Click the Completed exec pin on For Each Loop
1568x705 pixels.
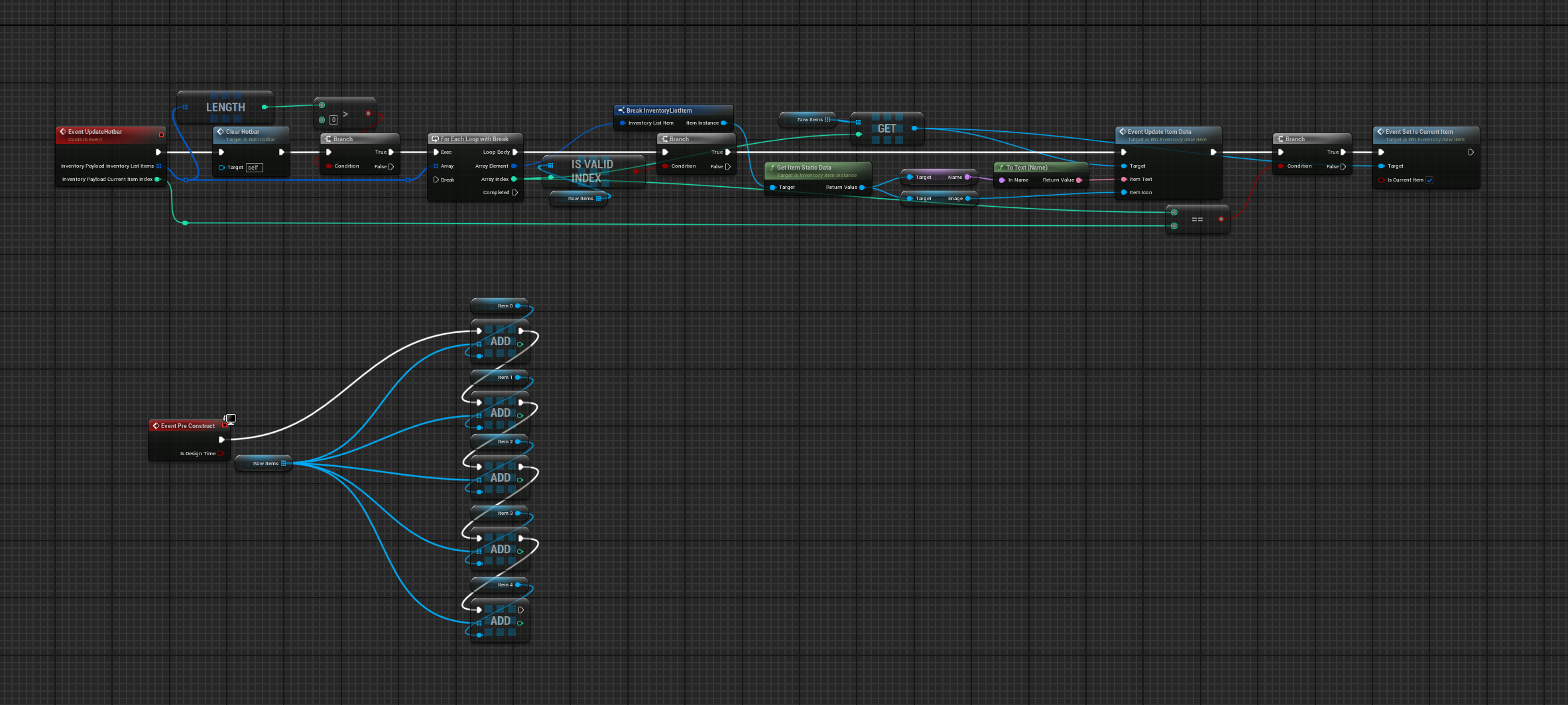pos(515,193)
